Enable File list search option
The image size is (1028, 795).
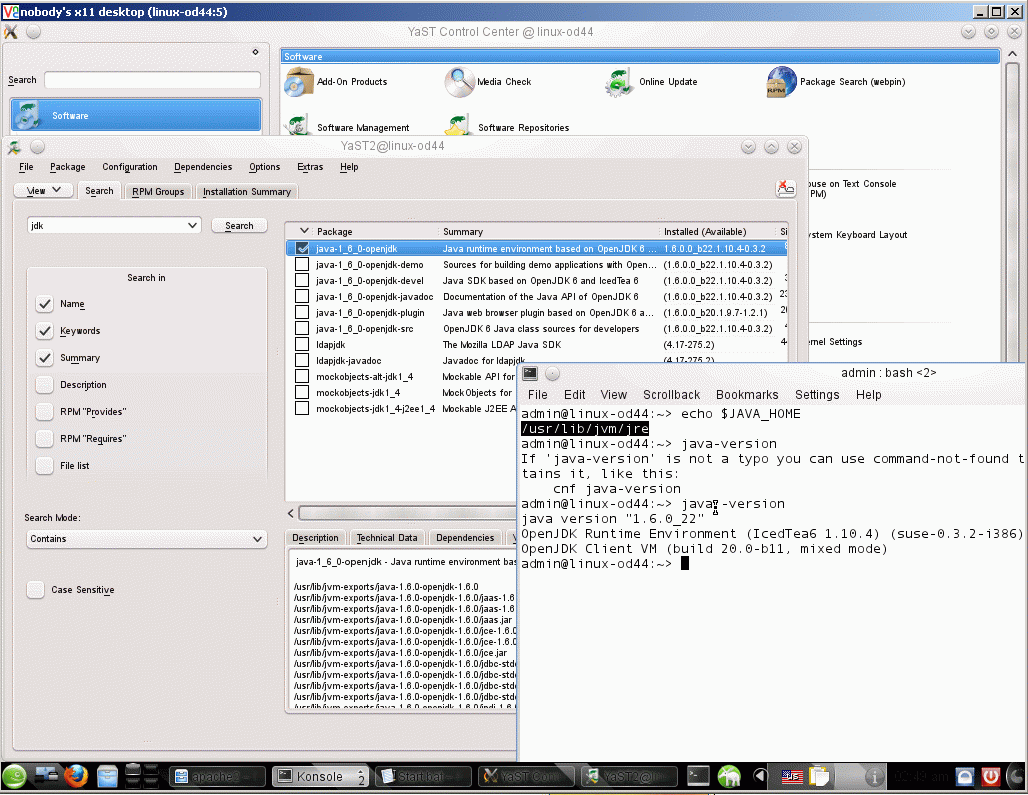coord(45,465)
